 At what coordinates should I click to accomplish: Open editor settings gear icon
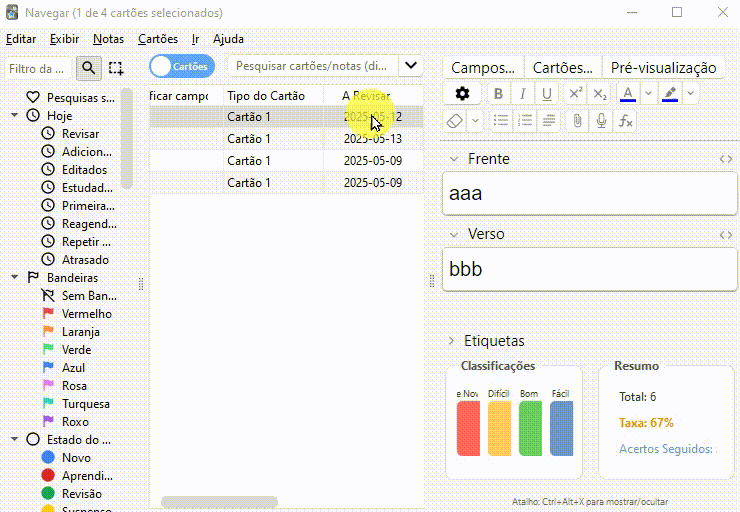[x=462, y=94]
